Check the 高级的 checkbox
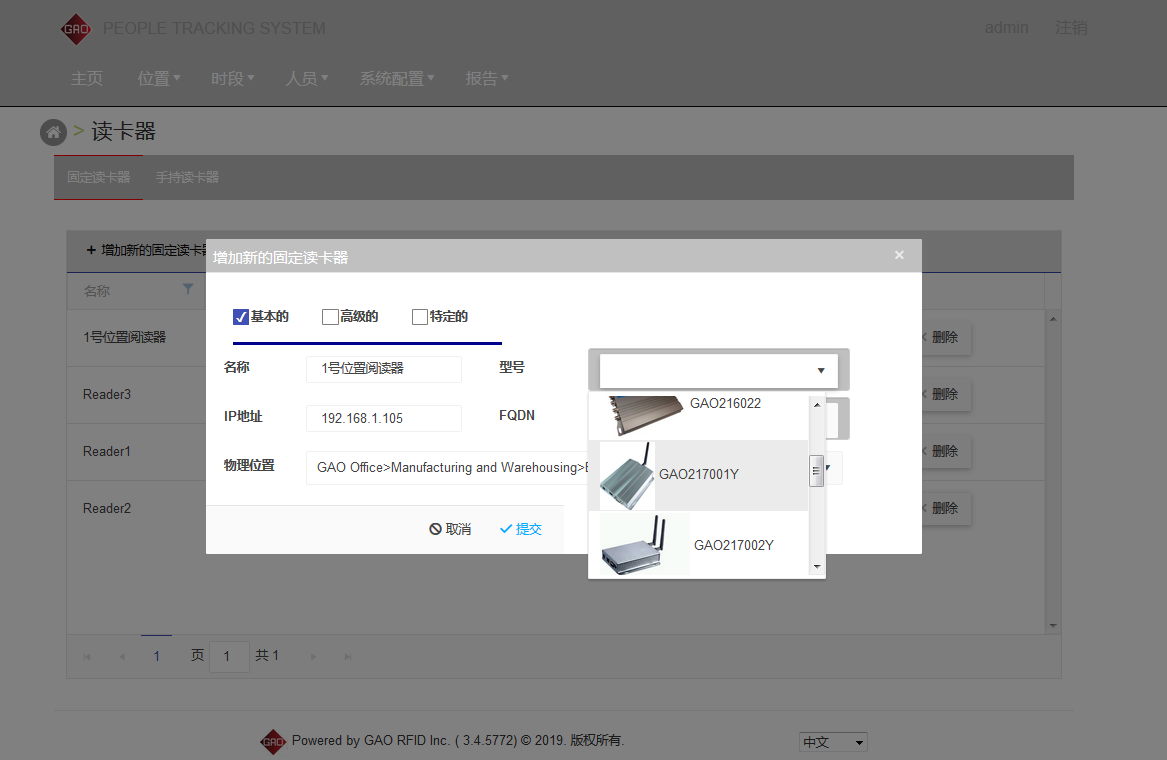The image size is (1167, 760). (x=330, y=317)
